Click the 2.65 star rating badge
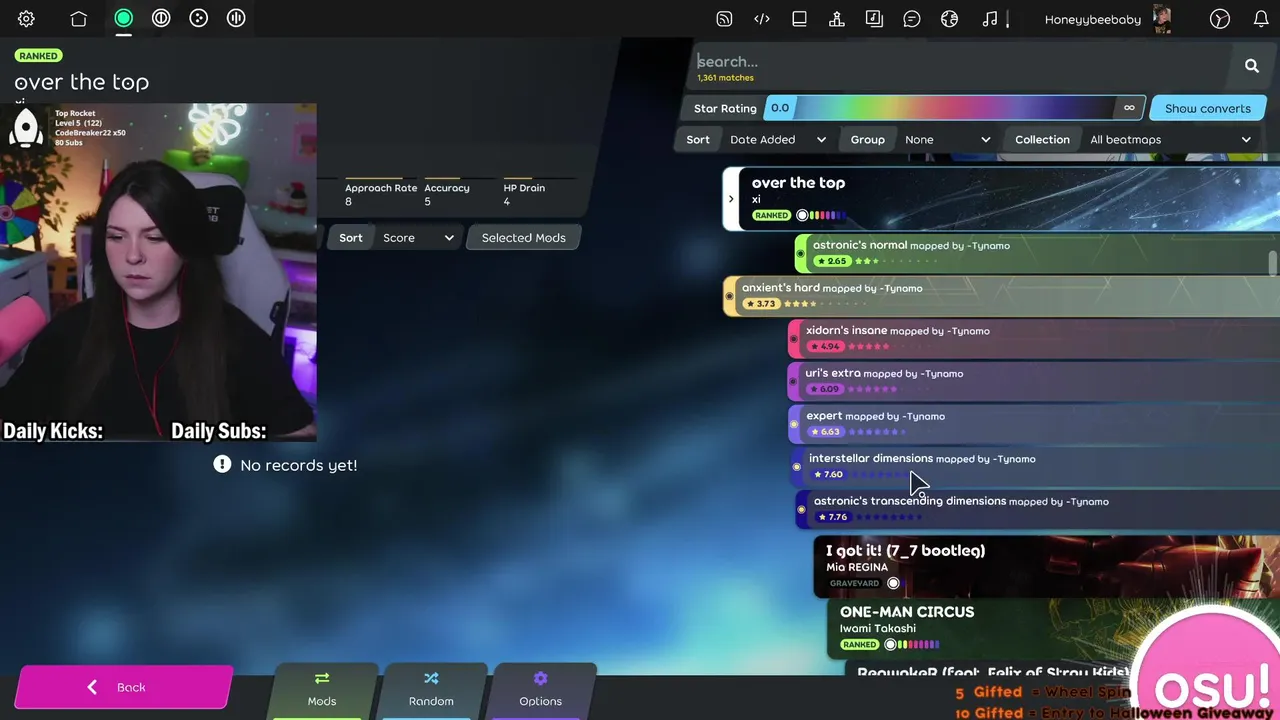Screen dimensions: 1280x720 [831, 261]
